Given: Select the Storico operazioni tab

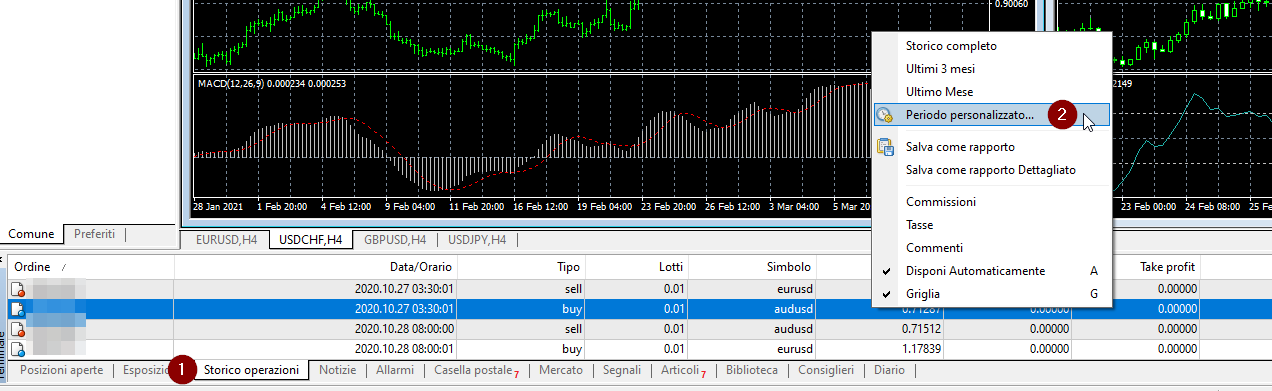Looking at the screenshot, I should (x=251, y=370).
